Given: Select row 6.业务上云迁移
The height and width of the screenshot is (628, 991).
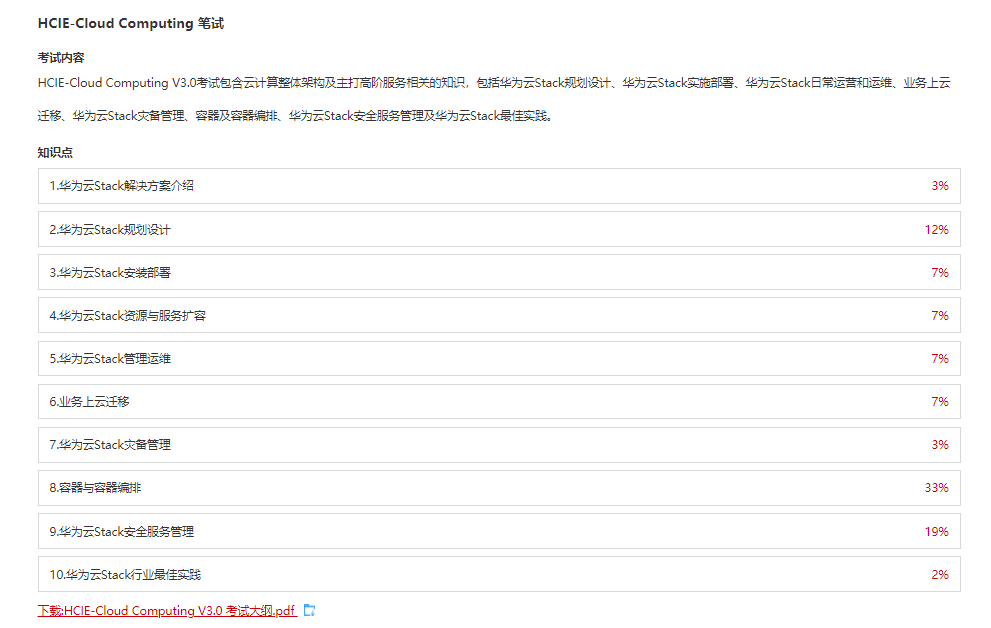Looking at the screenshot, I should click(499, 401).
